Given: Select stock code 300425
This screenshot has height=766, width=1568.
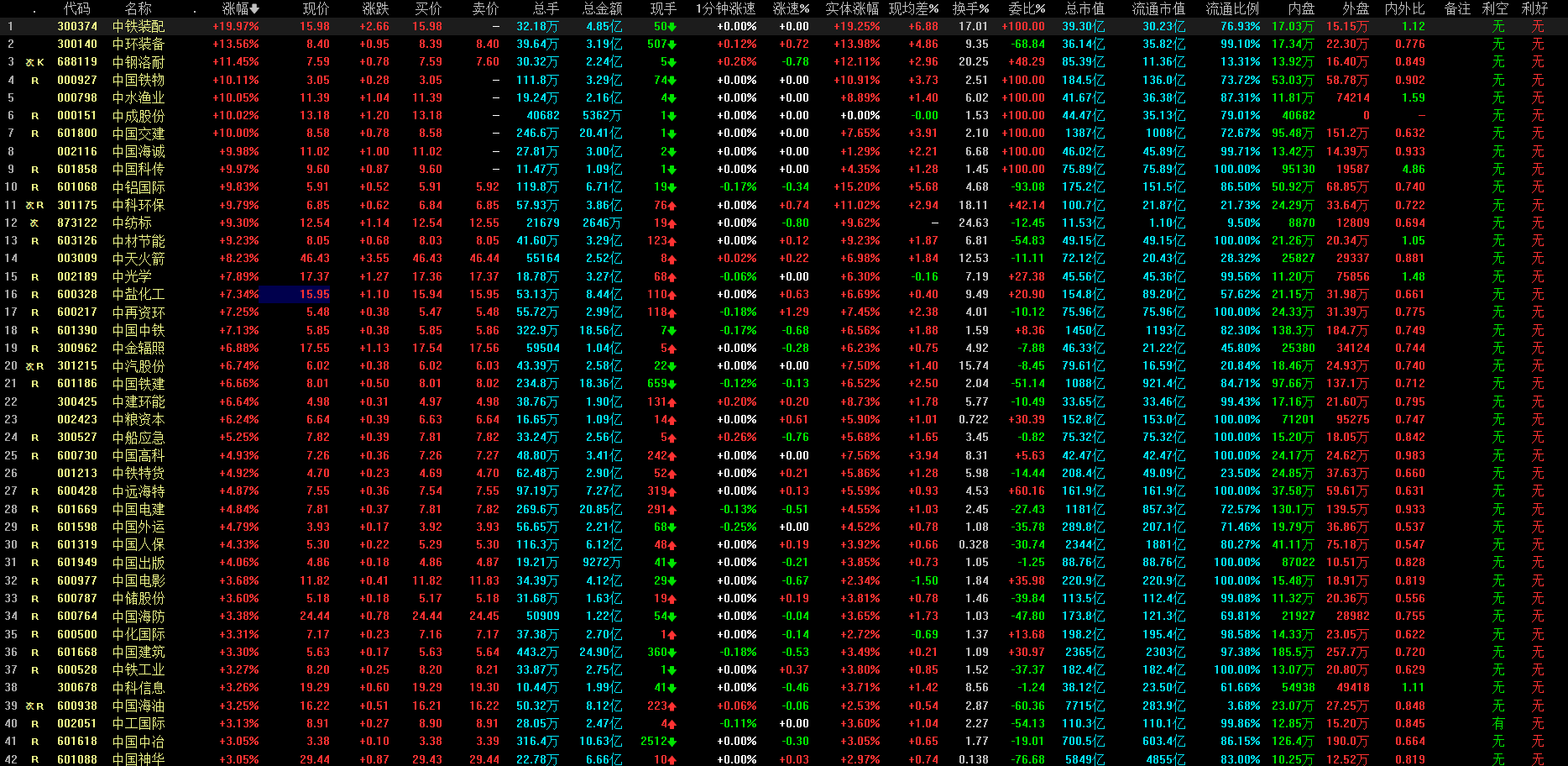Looking at the screenshot, I should pyautogui.click(x=77, y=401).
